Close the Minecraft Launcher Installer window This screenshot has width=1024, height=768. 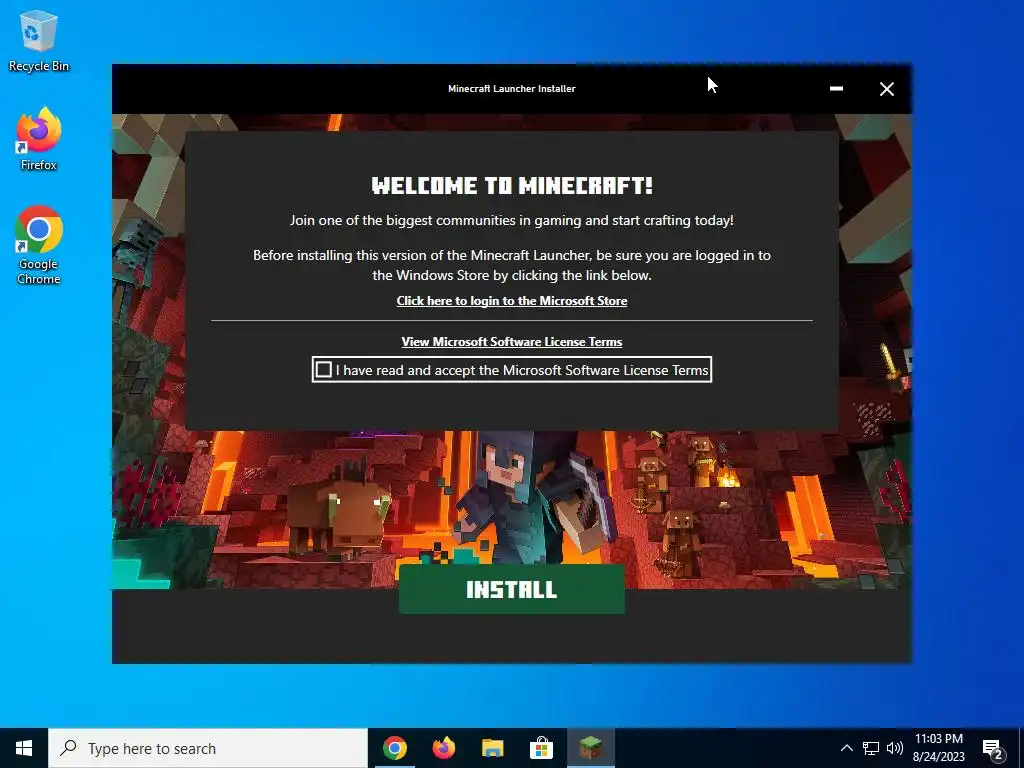[886, 89]
